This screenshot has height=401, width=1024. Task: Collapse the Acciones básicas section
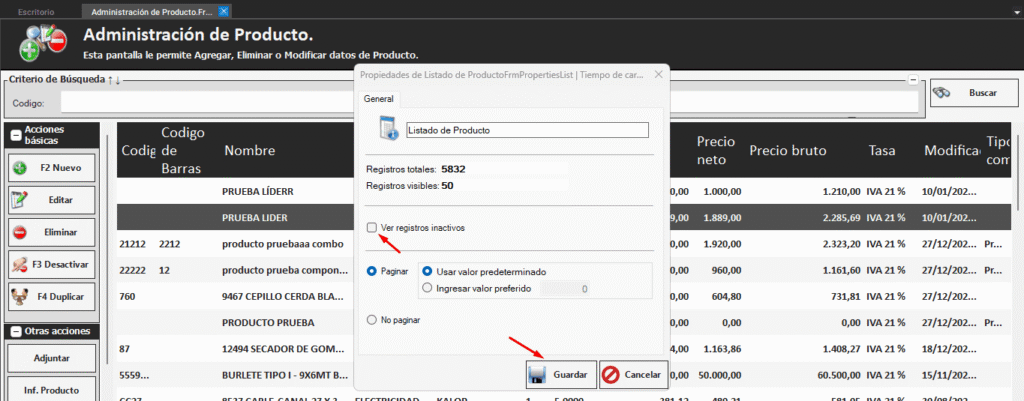pyautogui.click(x=16, y=135)
